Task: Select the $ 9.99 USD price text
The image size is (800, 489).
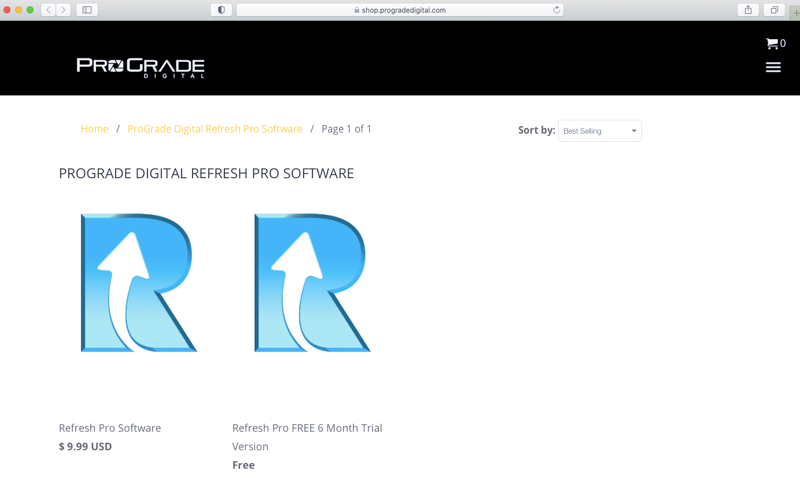Action: click(85, 447)
